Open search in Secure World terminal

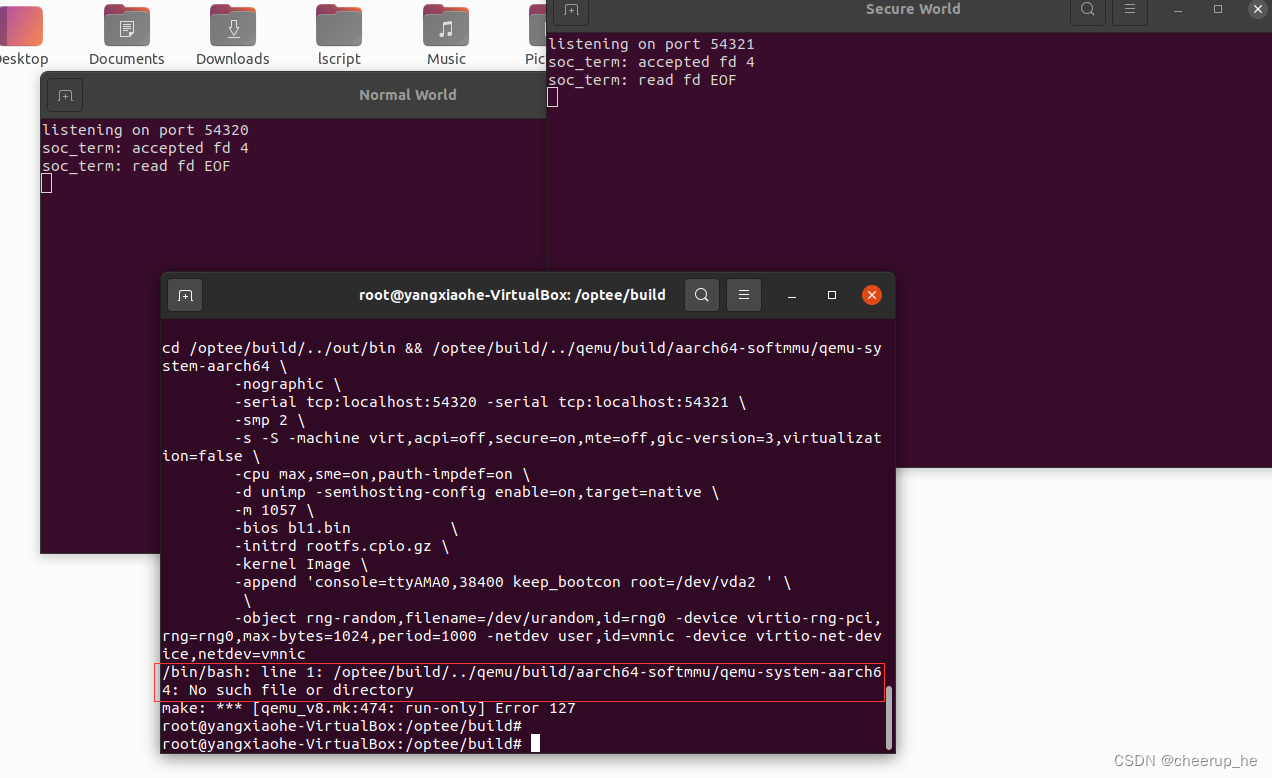[1087, 10]
